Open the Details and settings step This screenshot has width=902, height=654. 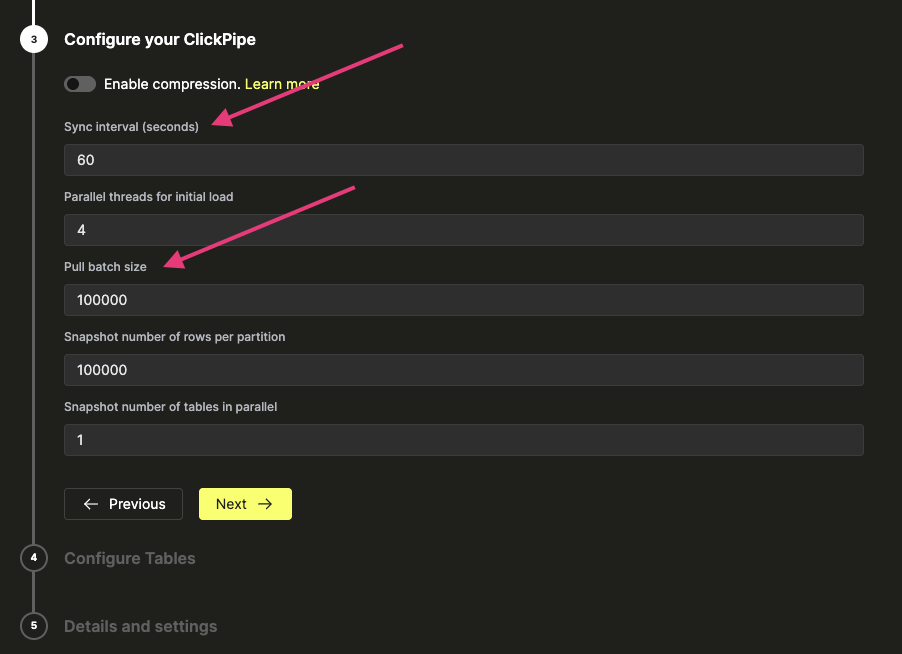(140, 626)
